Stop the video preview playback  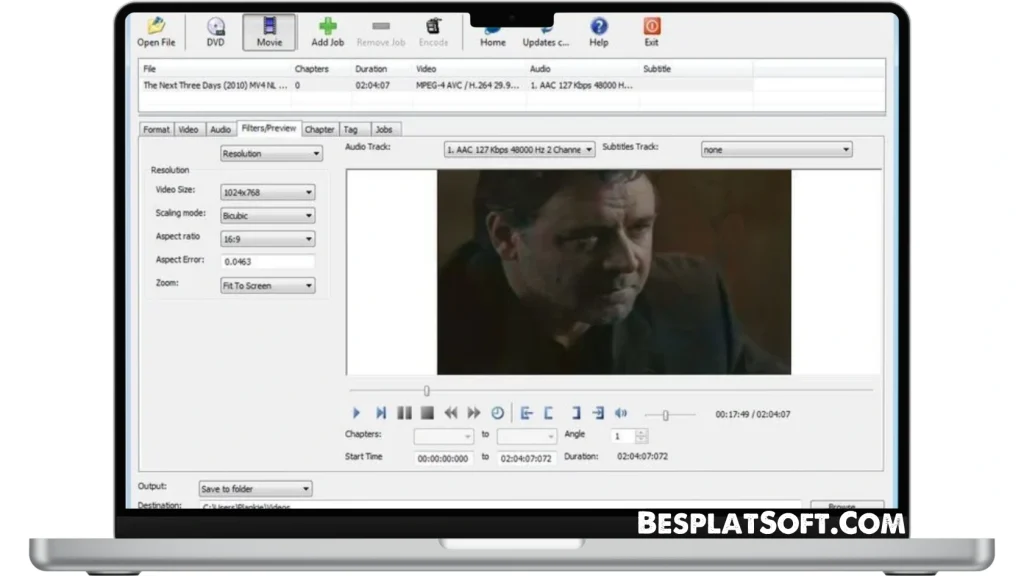point(428,412)
